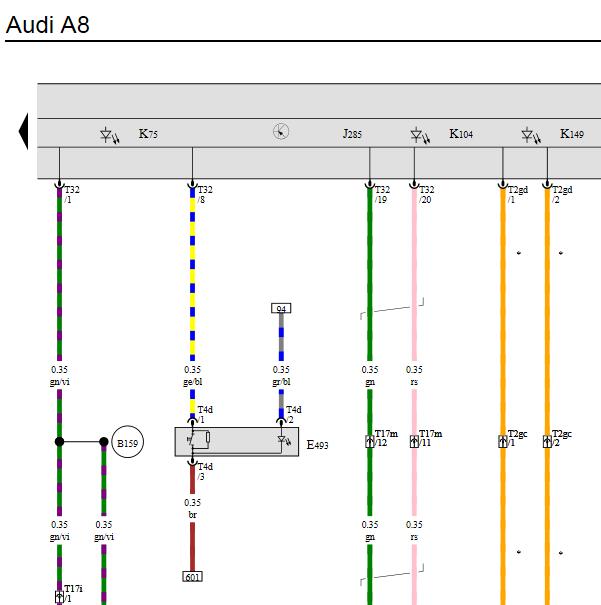Screen dimensions: 601x605
Task: Select the T17i/1 connector symbol
Action: (x=59, y=597)
